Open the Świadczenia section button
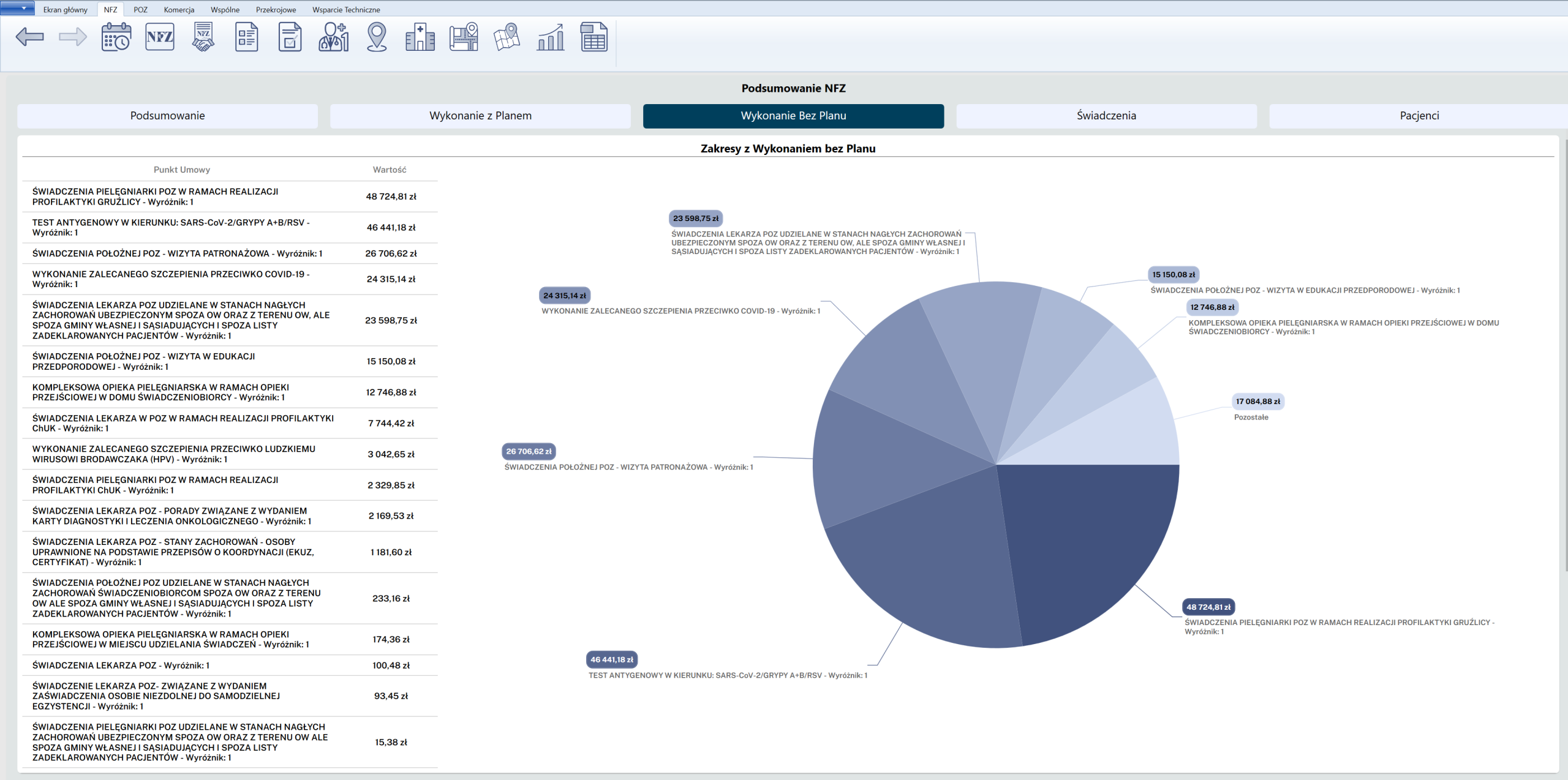Image resolution: width=1568 pixels, height=780 pixels. pyautogui.click(x=1106, y=116)
